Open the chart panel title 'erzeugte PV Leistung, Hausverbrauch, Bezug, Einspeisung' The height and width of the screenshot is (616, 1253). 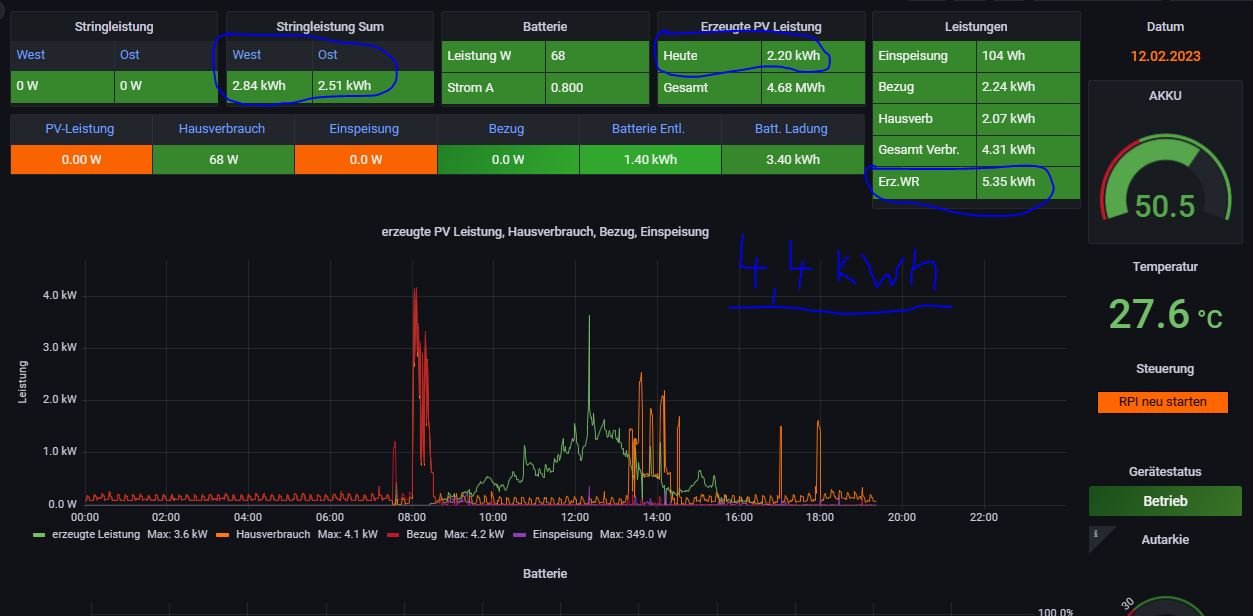click(545, 232)
